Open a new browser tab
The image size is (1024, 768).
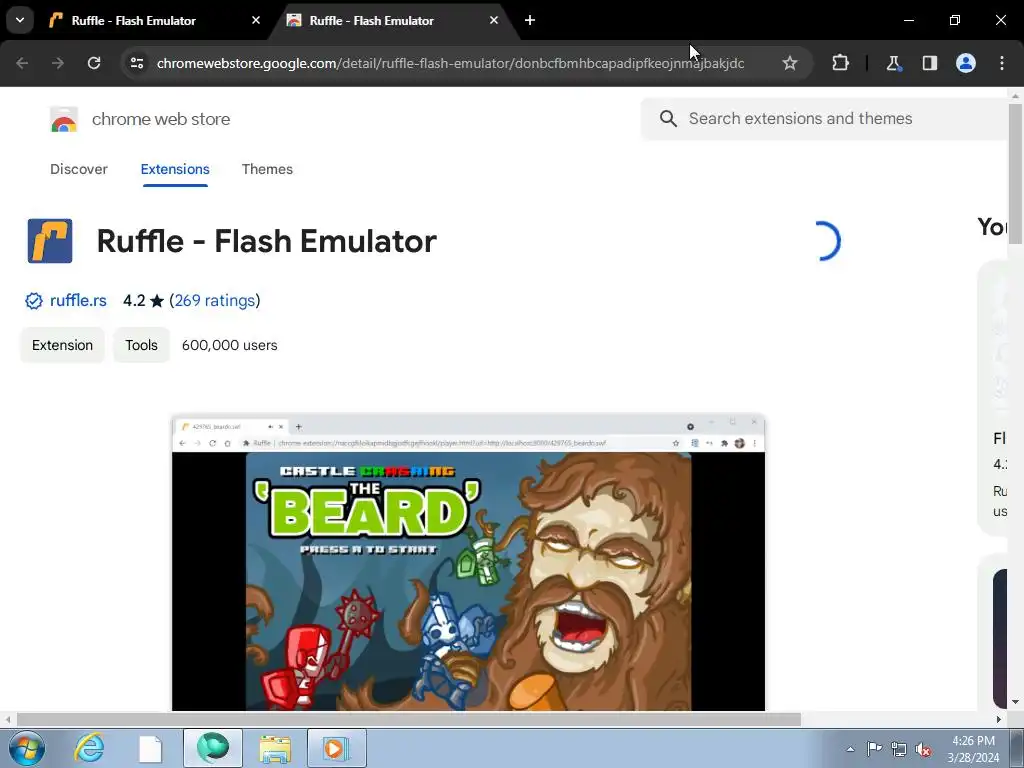[530, 20]
